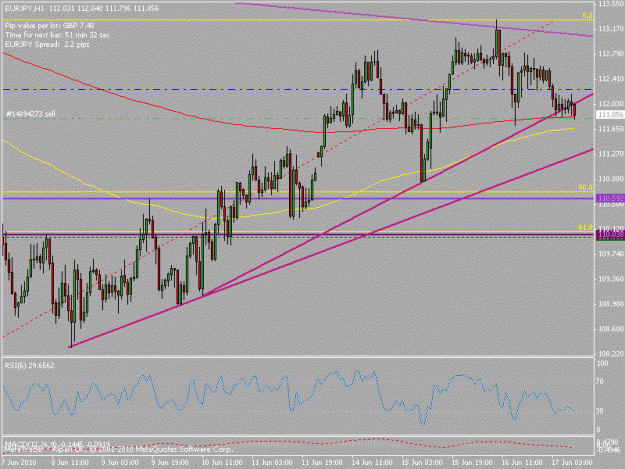
Task: Select the Fibonacci 50.0 level label
Action: pyautogui.click(x=586, y=187)
